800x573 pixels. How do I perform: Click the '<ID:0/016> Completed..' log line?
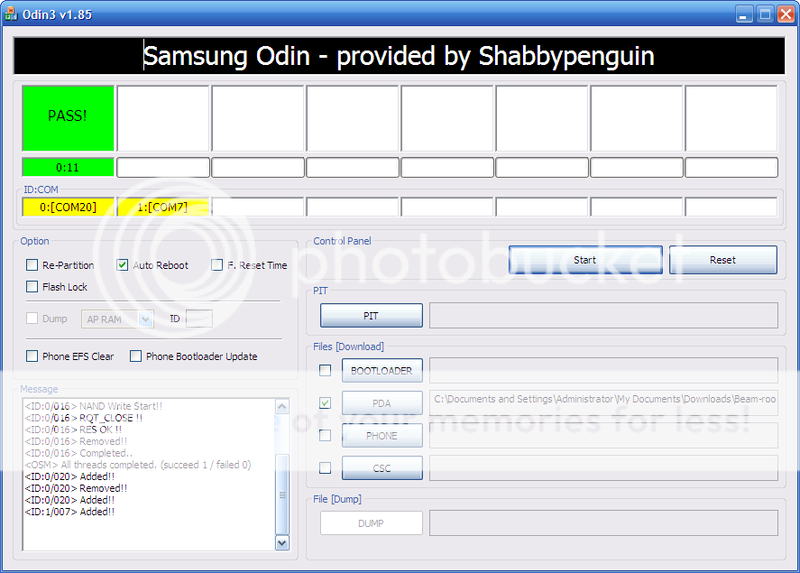79,453
